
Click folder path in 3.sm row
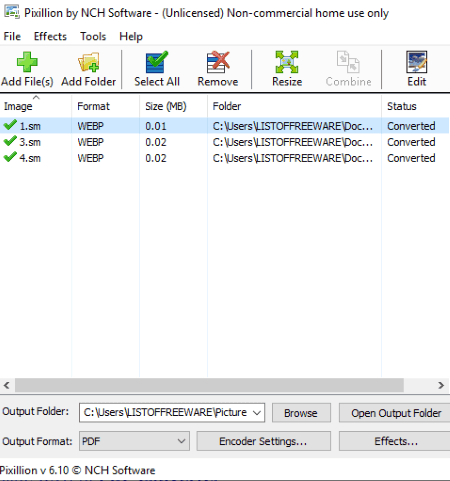pos(293,142)
